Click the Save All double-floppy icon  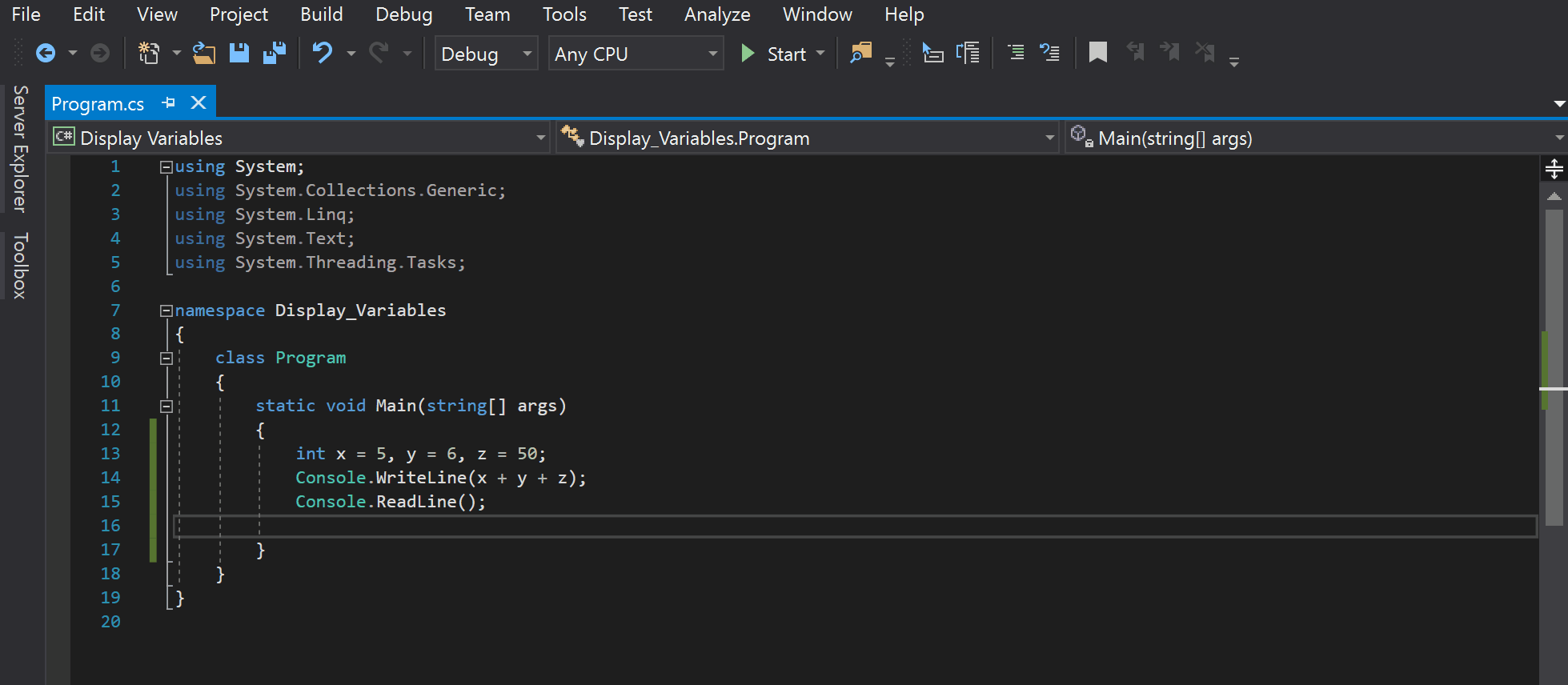pyautogui.click(x=275, y=54)
